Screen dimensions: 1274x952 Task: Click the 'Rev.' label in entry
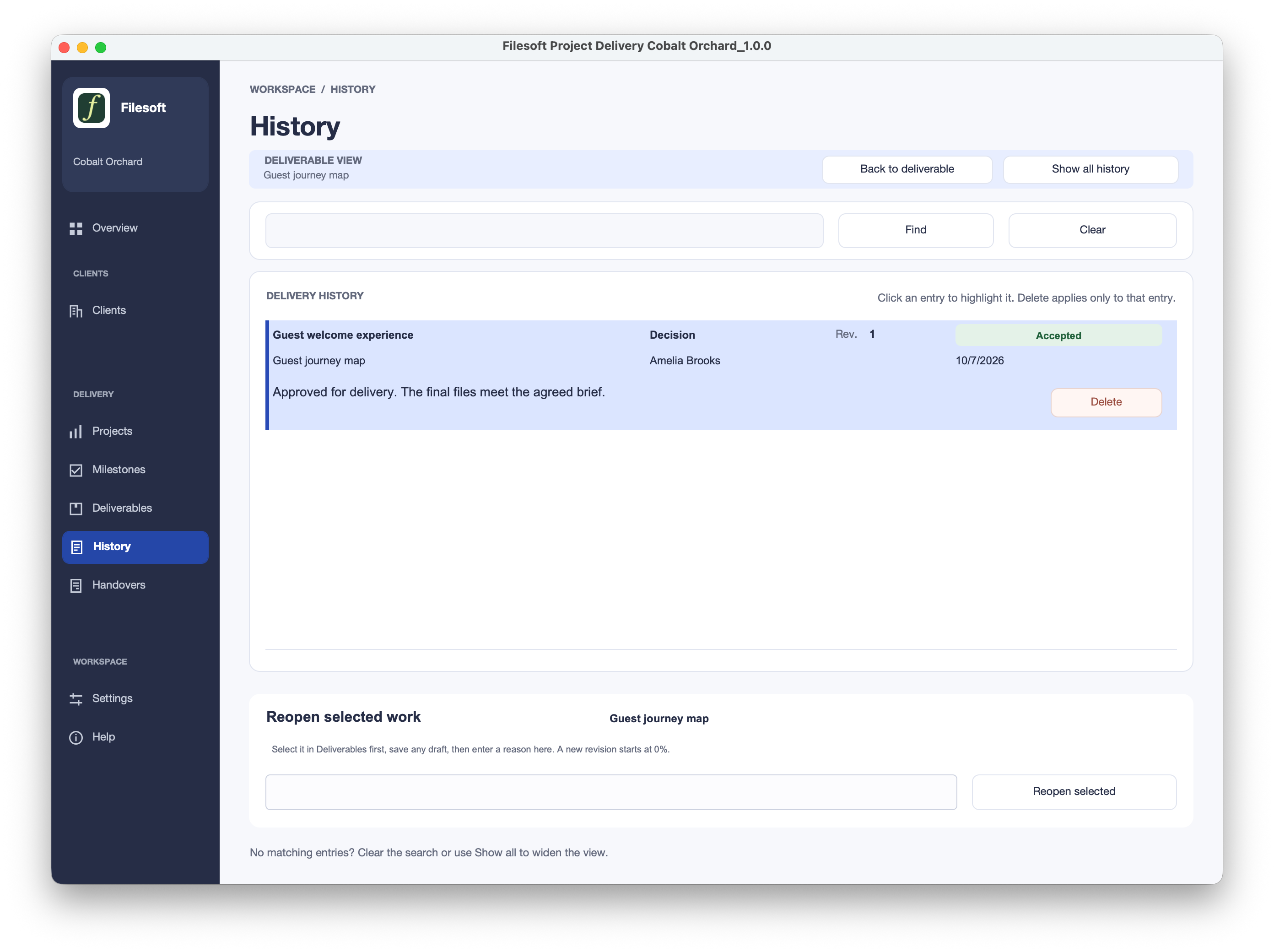[846, 334]
